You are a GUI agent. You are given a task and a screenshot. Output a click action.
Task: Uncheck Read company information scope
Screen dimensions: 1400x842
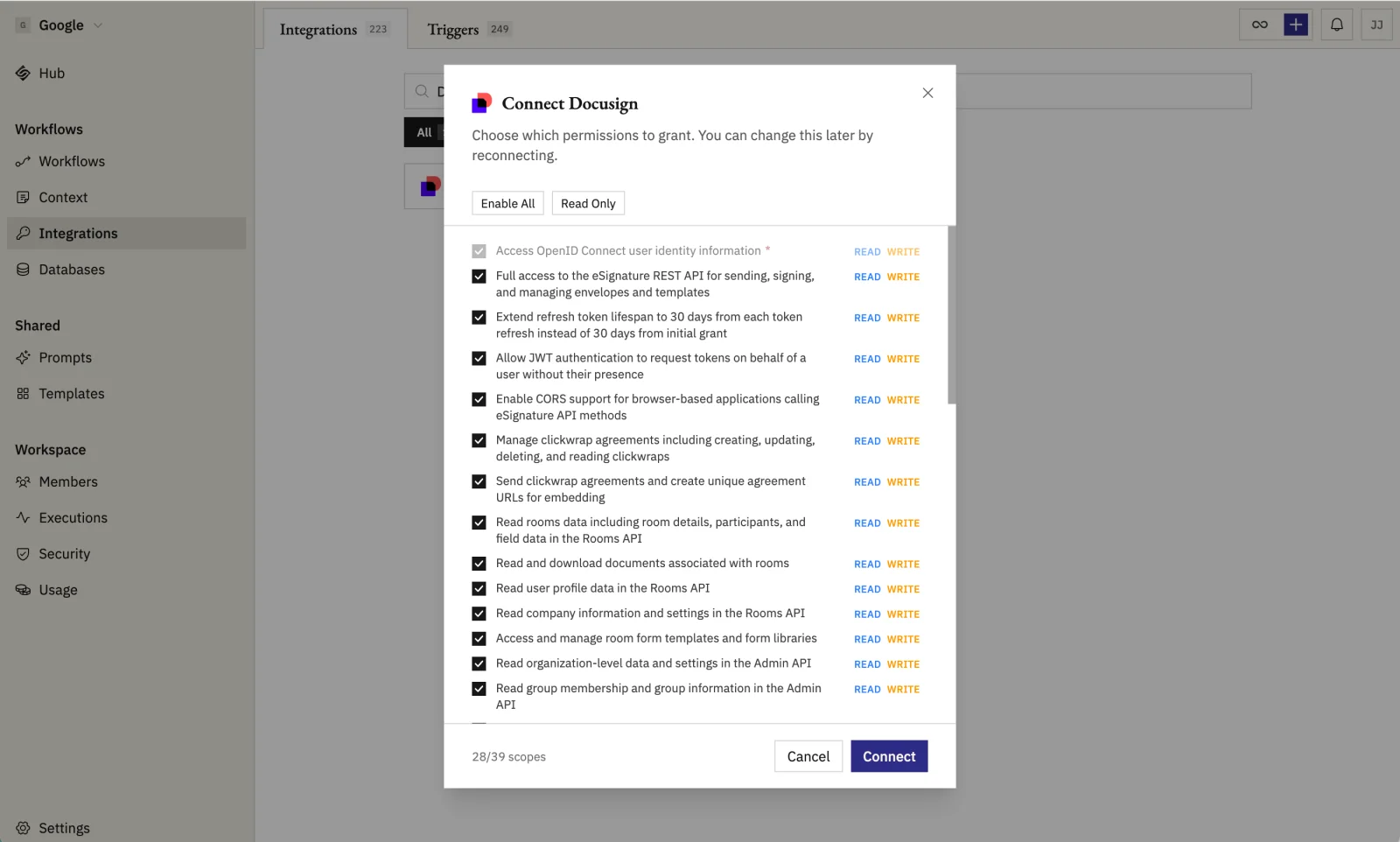point(479,614)
